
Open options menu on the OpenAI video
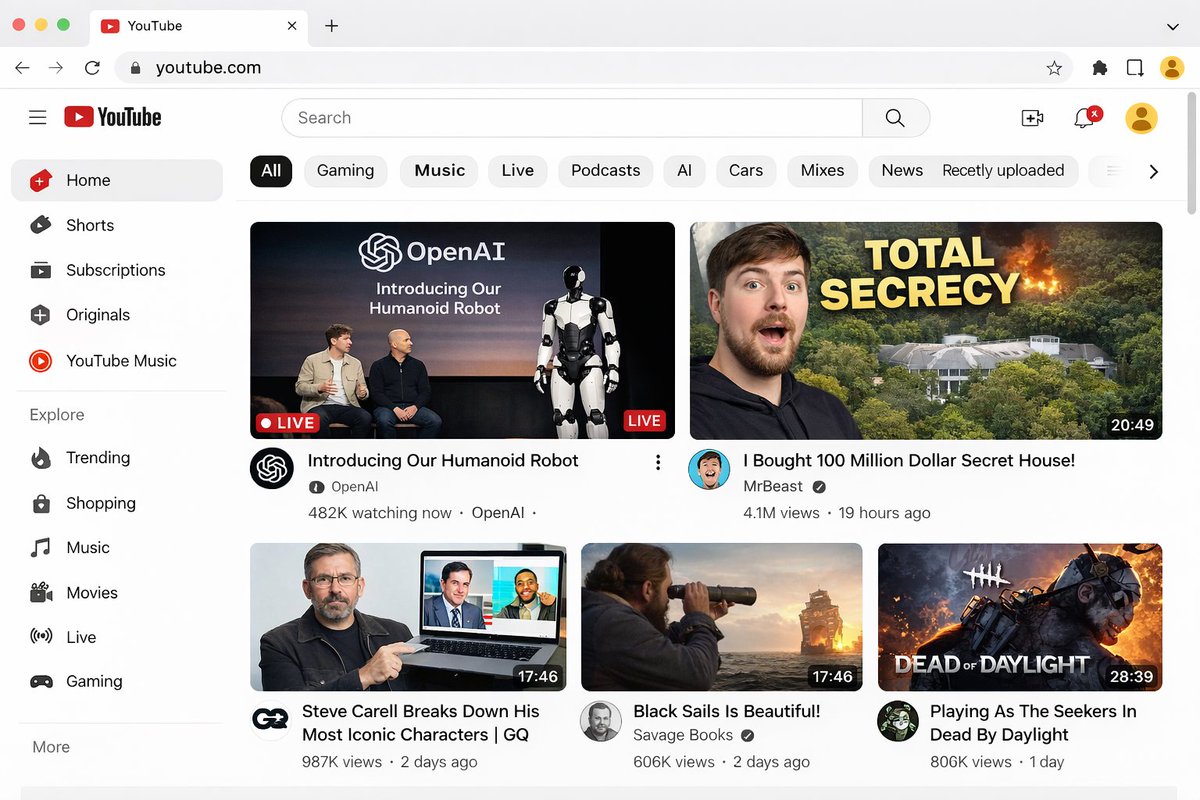[657, 462]
